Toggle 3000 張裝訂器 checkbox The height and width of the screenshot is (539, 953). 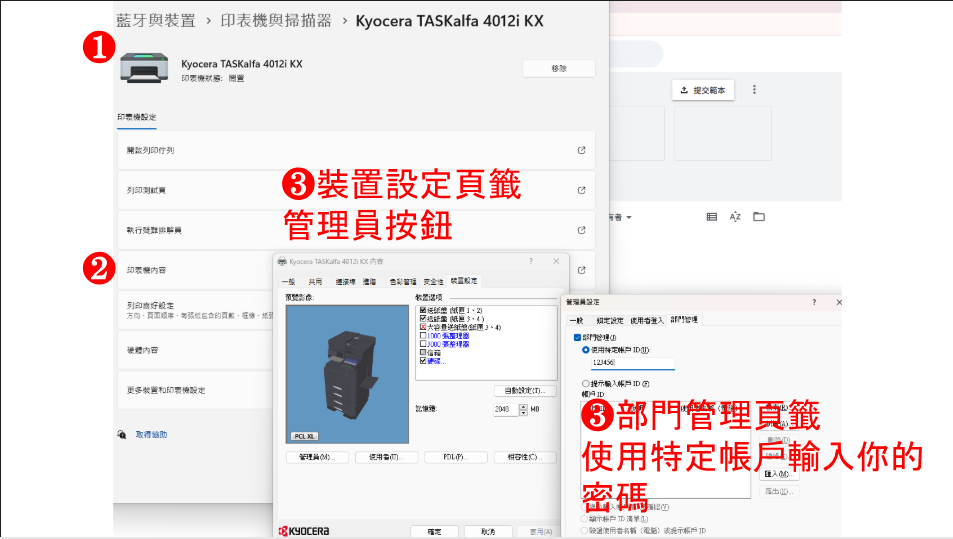pyautogui.click(x=423, y=344)
